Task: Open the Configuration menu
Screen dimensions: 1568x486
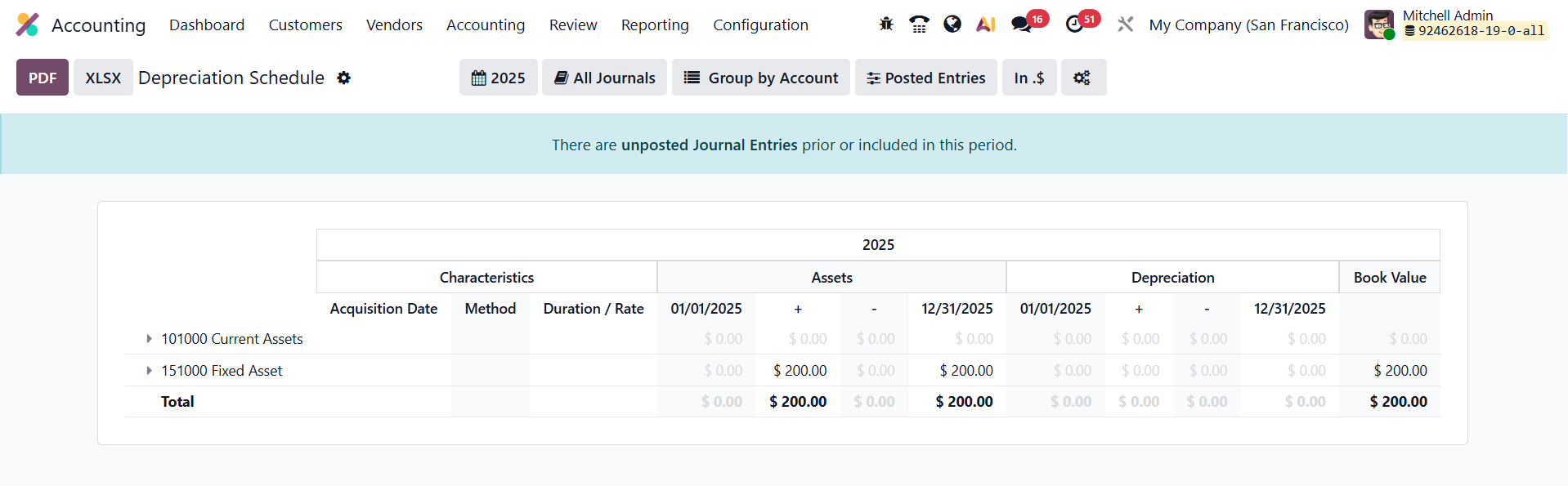Action: 759,25
